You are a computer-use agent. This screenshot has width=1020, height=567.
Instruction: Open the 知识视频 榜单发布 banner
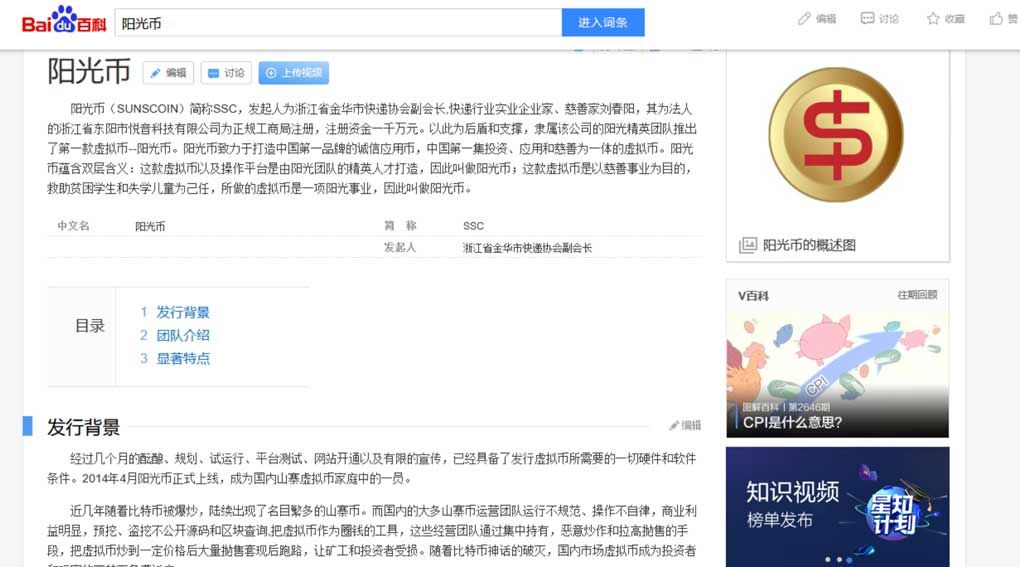point(837,507)
